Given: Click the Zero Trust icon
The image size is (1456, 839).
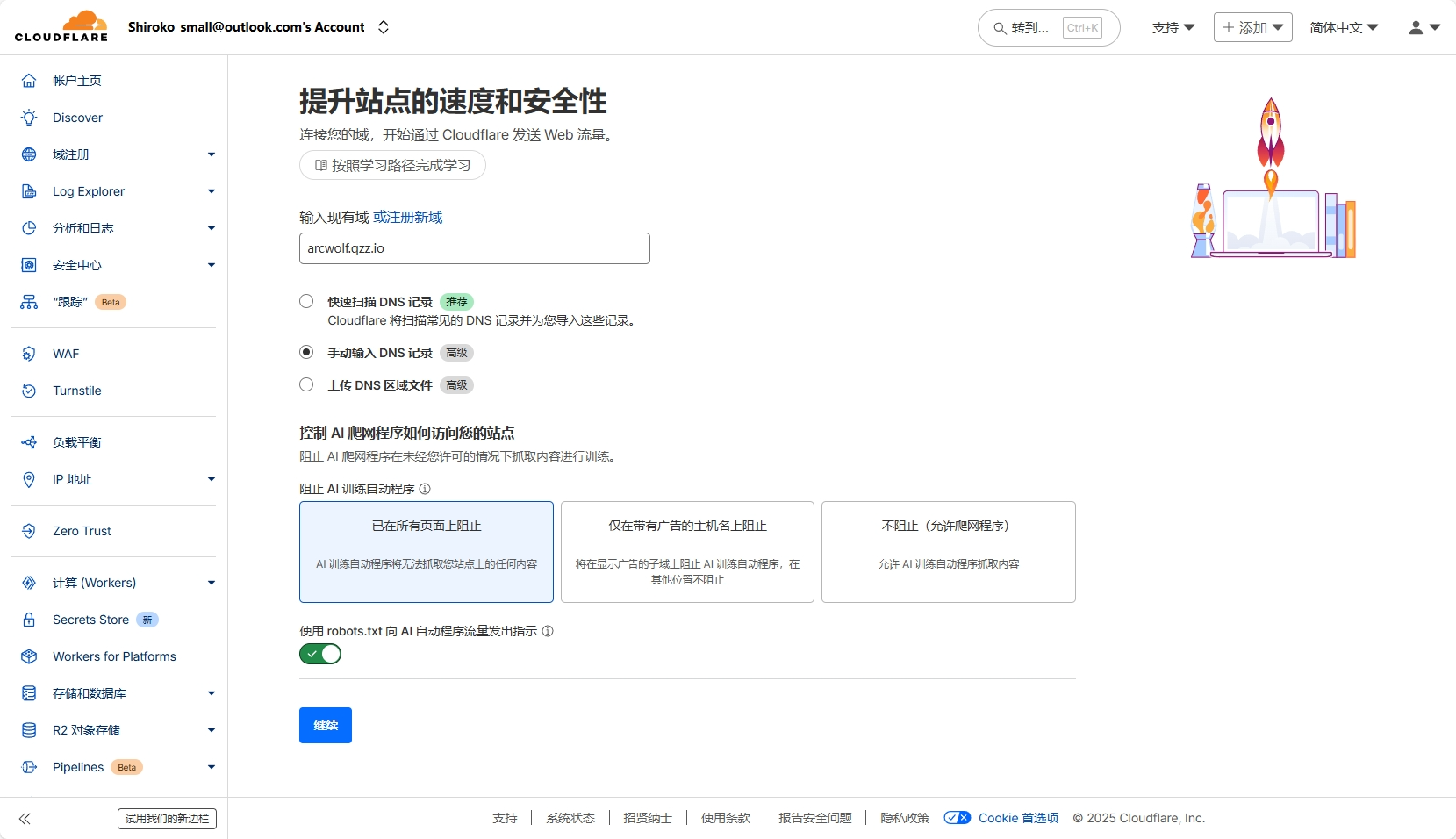Looking at the screenshot, I should (29, 531).
